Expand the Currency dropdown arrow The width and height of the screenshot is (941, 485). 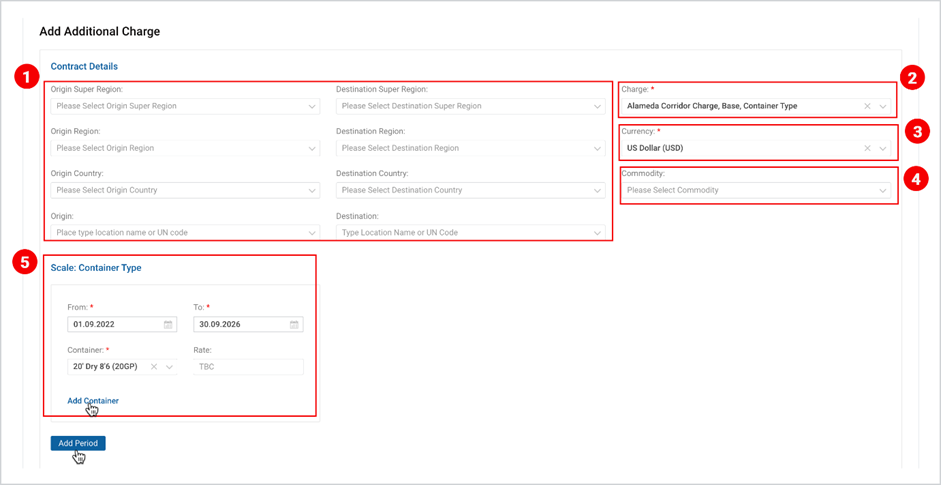click(x=883, y=148)
